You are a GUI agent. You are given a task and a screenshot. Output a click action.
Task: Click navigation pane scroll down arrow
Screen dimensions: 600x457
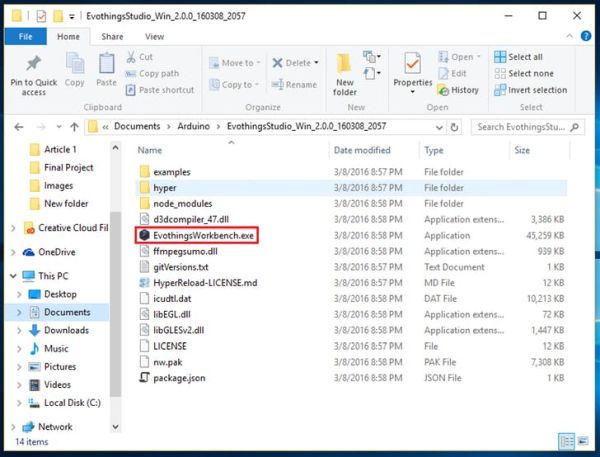116,426
